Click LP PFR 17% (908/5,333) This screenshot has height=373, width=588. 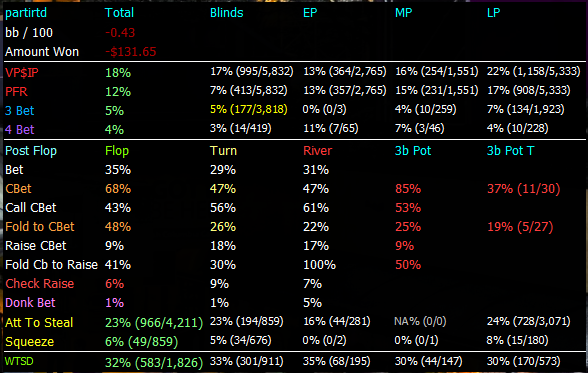(x=528, y=90)
